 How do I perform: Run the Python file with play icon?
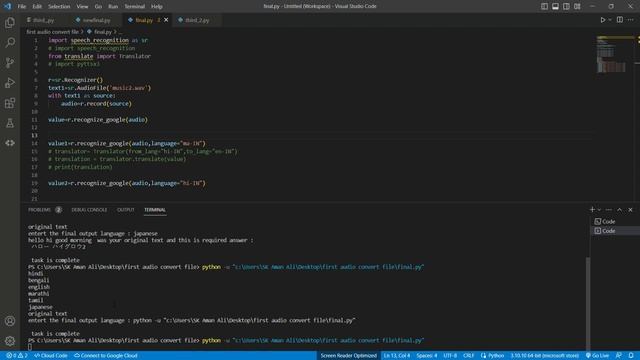pyautogui.click(x=602, y=20)
